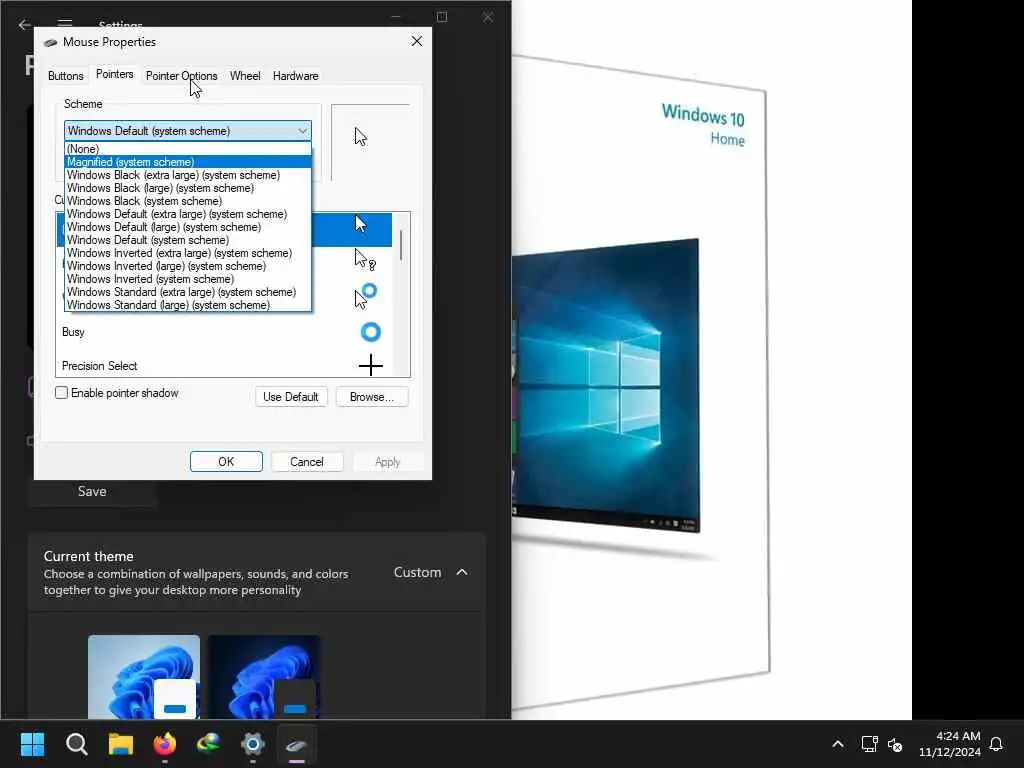Click Mouse Properties taskbar icon

pos(297,744)
